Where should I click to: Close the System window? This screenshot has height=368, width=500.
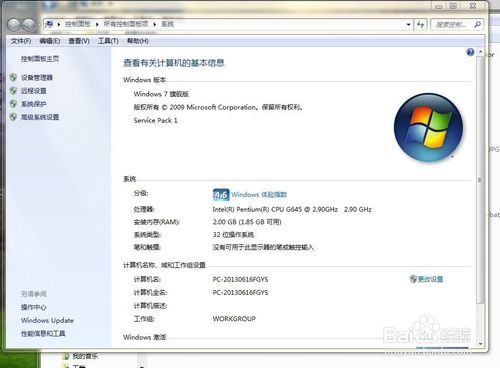pyautogui.click(x=473, y=6)
